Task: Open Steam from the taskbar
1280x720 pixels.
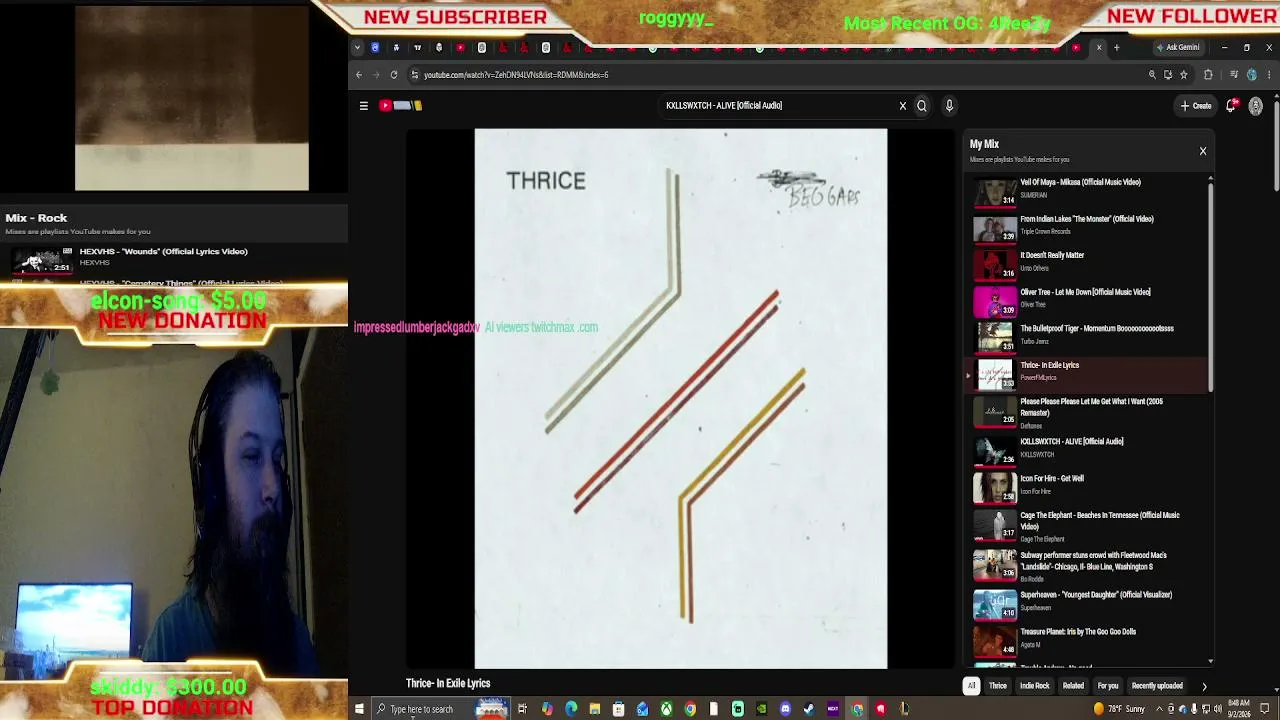Action: pyautogui.click(x=809, y=709)
